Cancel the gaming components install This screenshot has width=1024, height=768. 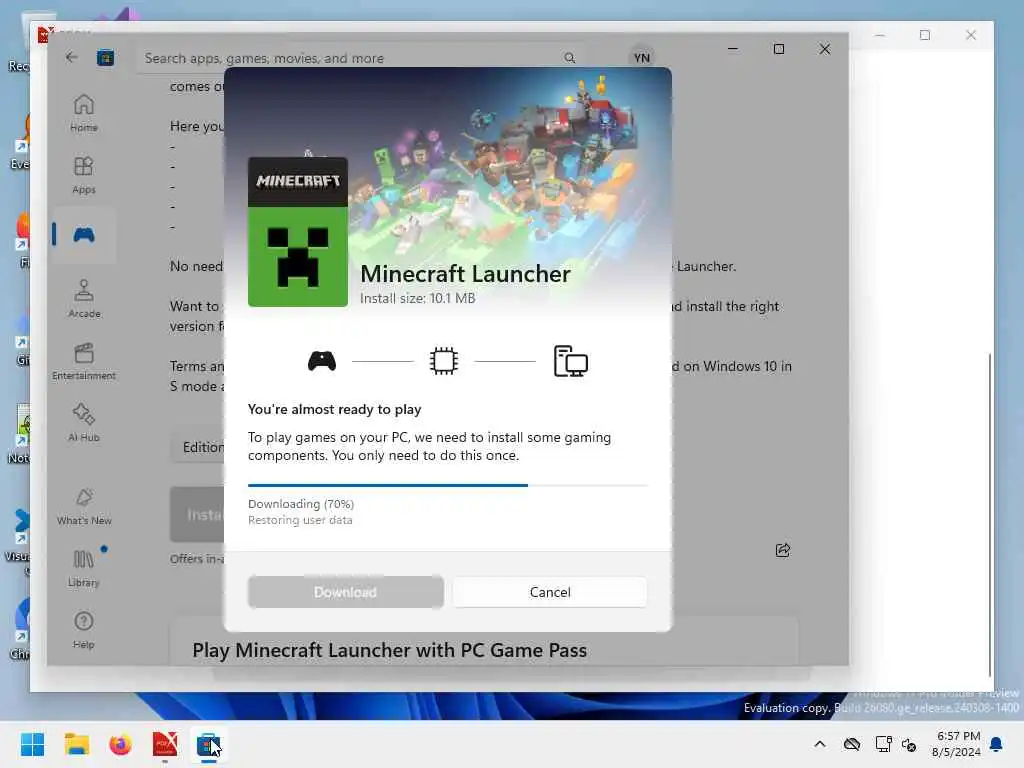pos(550,592)
